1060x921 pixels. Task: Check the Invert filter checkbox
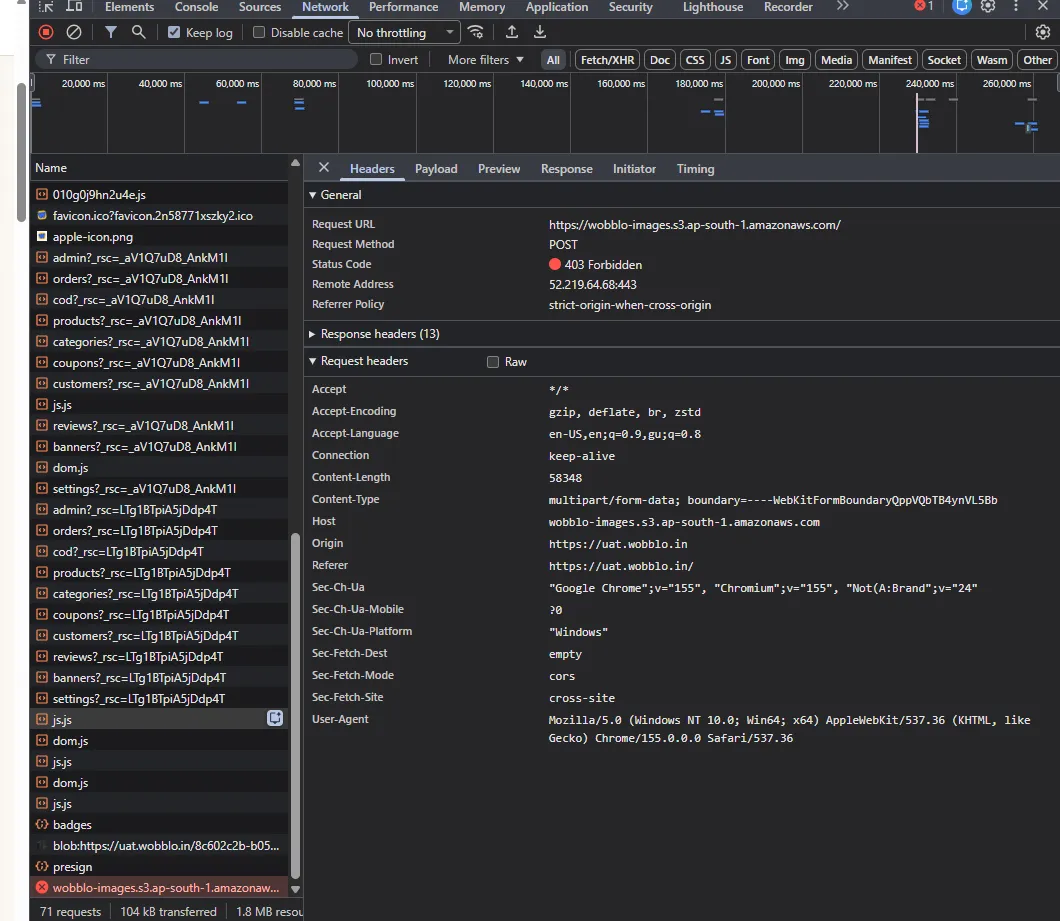[x=376, y=60]
